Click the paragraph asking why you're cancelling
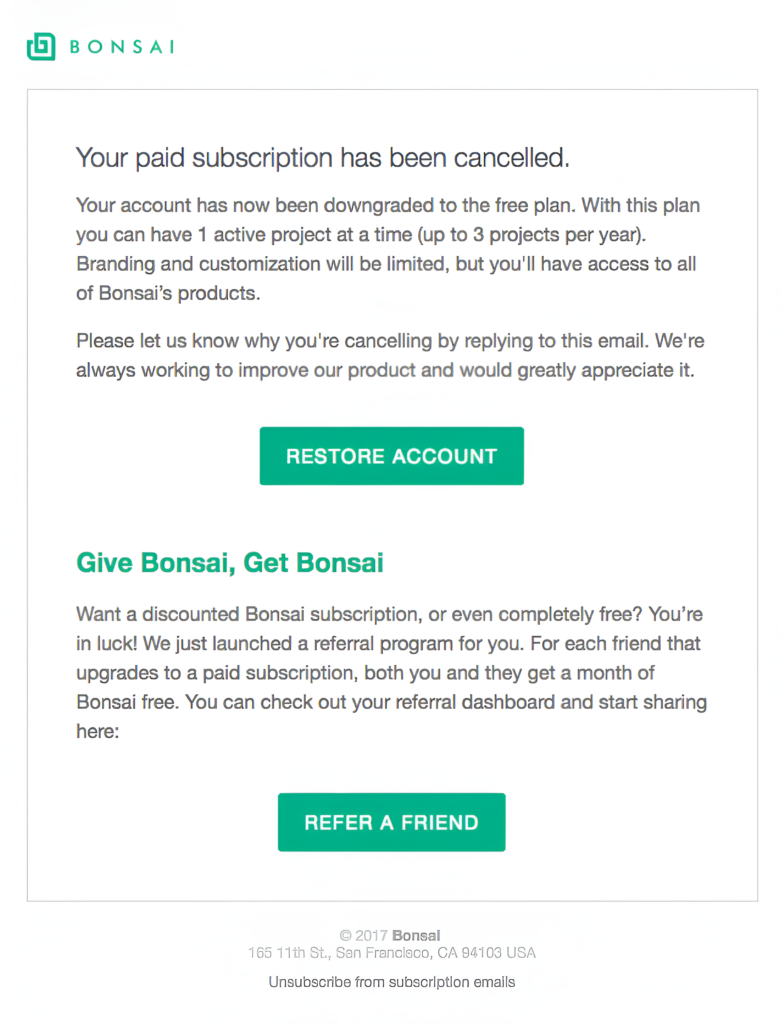The width and height of the screenshot is (784, 1024). click(390, 355)
